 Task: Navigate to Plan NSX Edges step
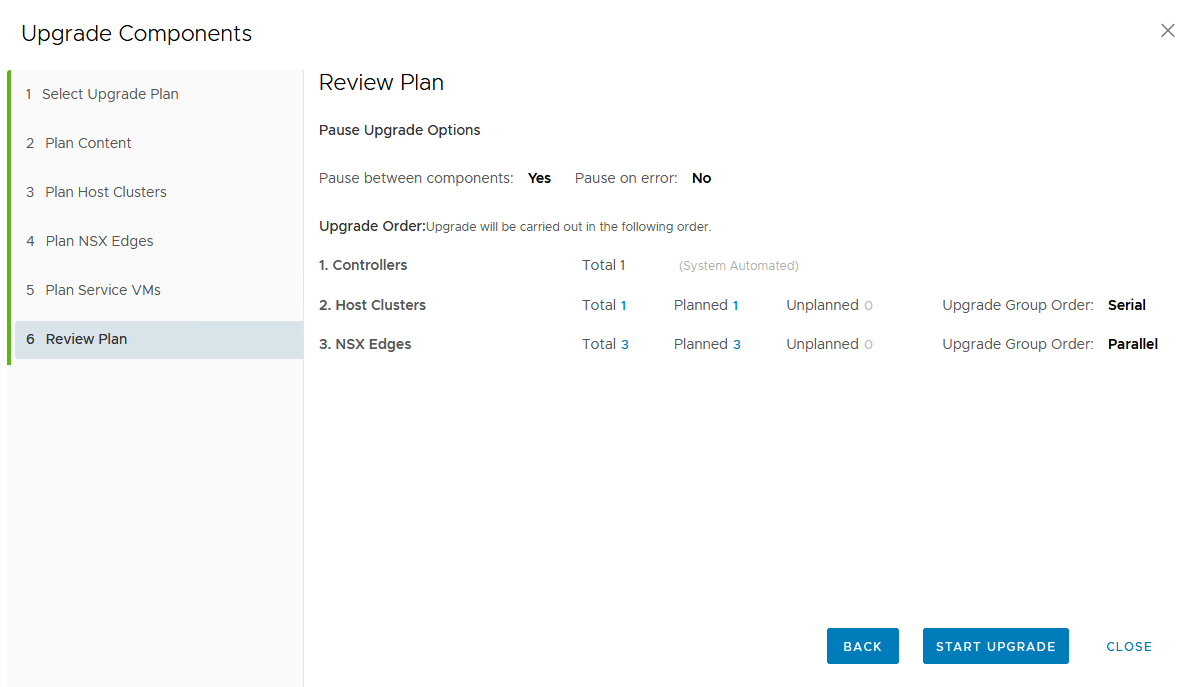tap(99, 241)
